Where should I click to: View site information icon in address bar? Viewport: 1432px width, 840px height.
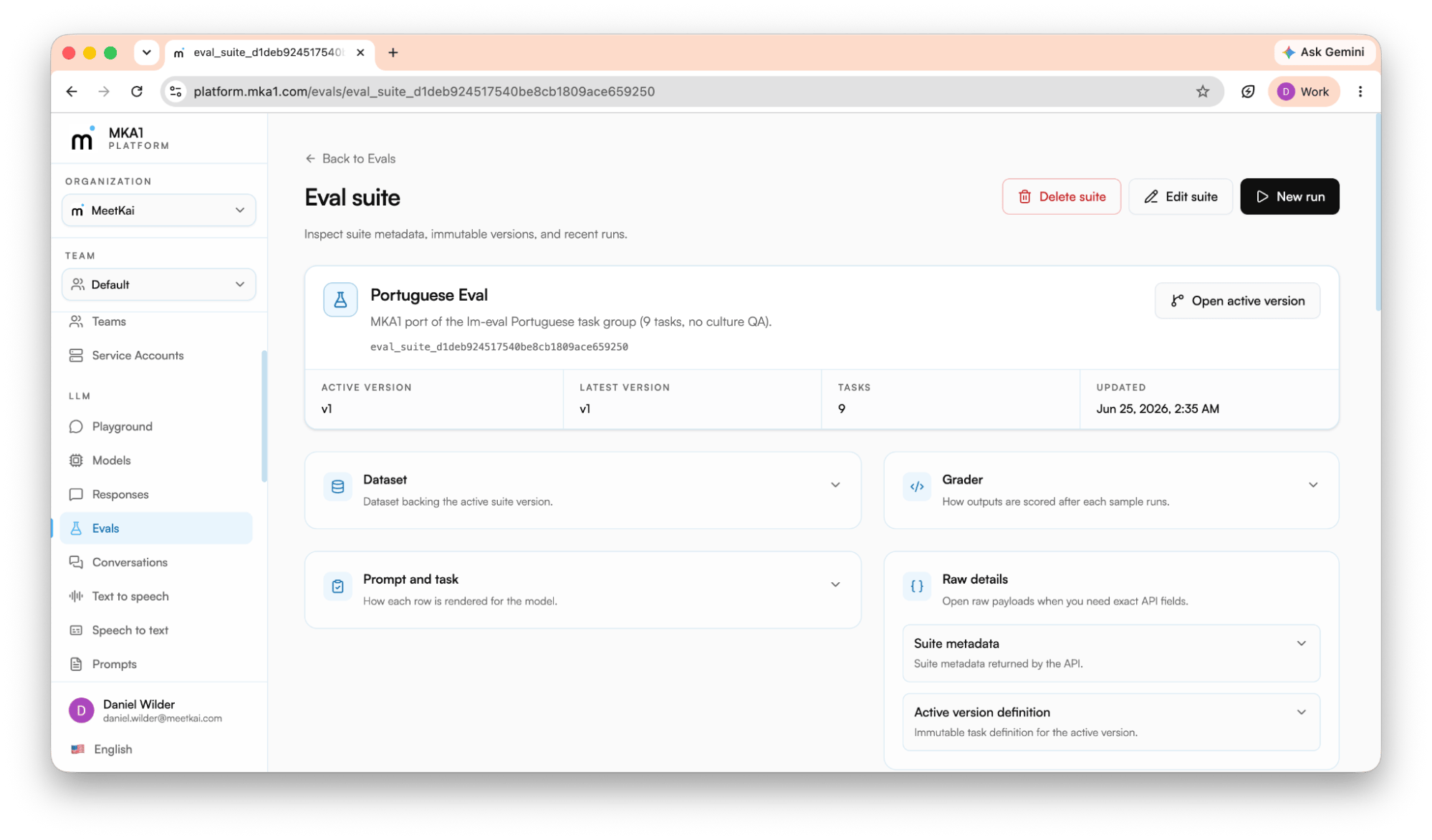pyautogui.click(x=176, y=92)
